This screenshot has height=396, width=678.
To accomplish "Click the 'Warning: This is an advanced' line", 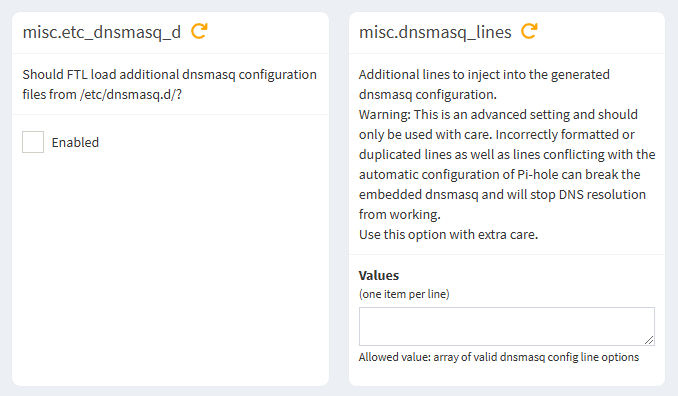I will [x=498, y=114].
